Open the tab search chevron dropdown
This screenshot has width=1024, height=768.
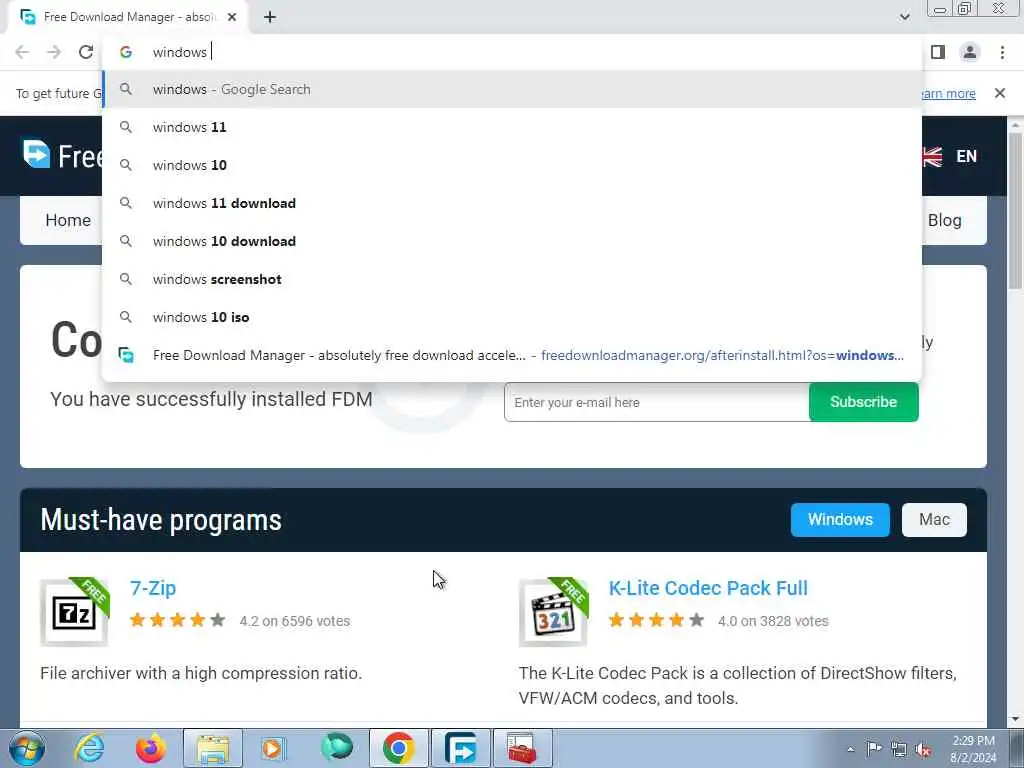tap(904, 16)
